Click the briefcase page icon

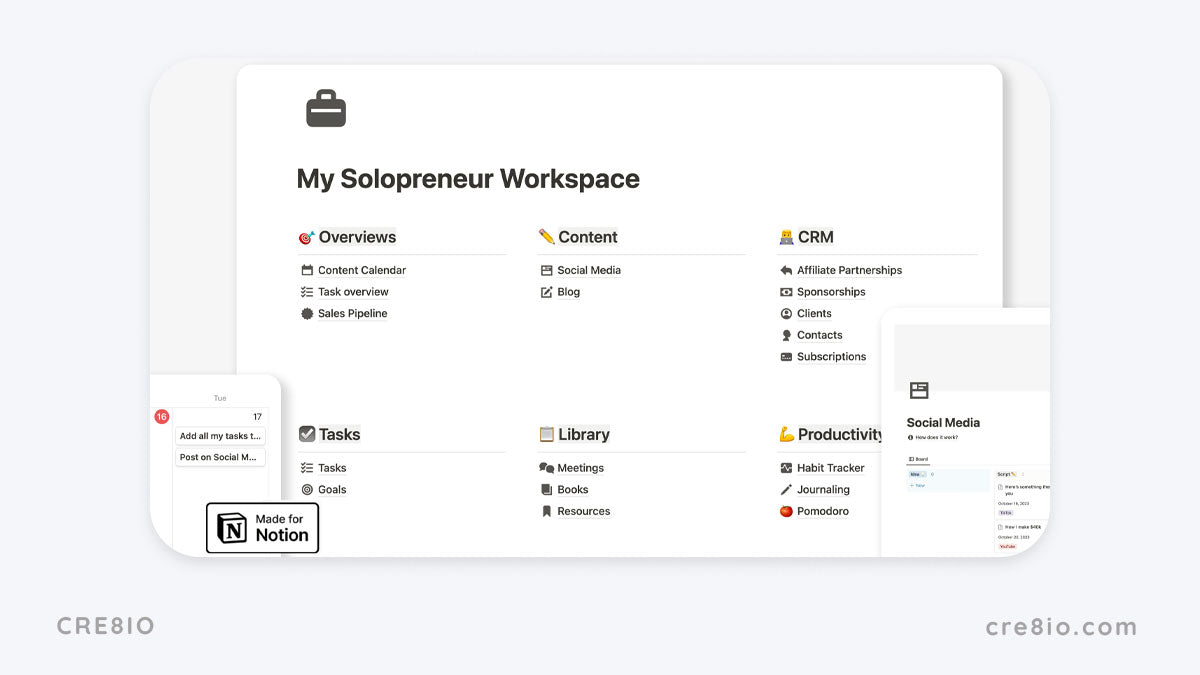tap(326, 109)
